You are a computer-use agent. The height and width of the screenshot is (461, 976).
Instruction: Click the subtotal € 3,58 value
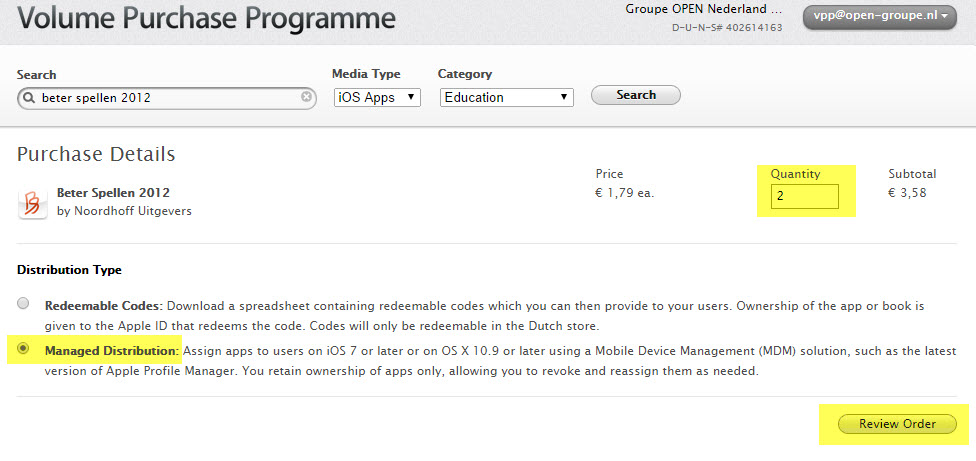tap(907, 193)
